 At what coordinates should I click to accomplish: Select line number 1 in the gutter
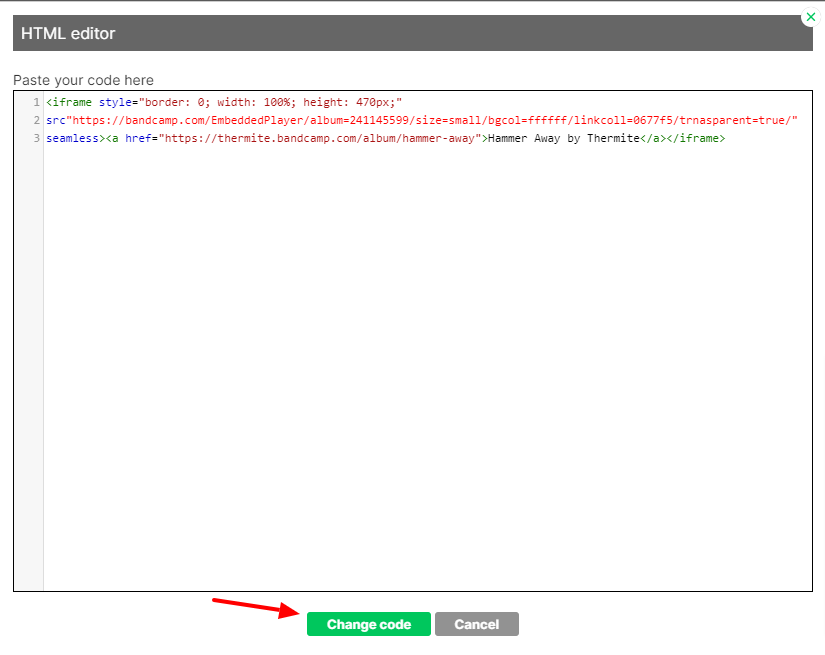coord(36,102)
